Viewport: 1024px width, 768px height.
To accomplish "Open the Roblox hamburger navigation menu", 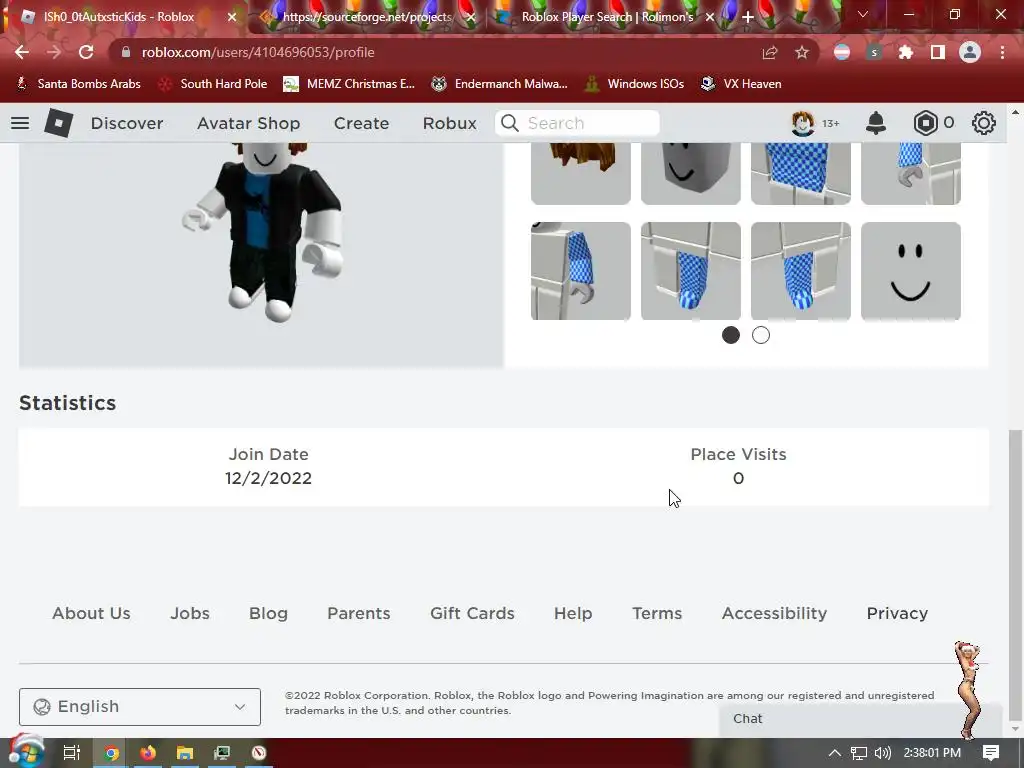I will click(20, 123).
